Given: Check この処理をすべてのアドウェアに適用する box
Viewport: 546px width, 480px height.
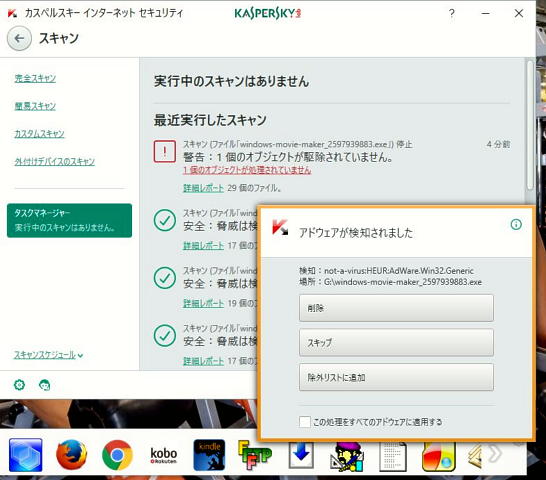Looking at the screenshot, I should click(305, 422).
